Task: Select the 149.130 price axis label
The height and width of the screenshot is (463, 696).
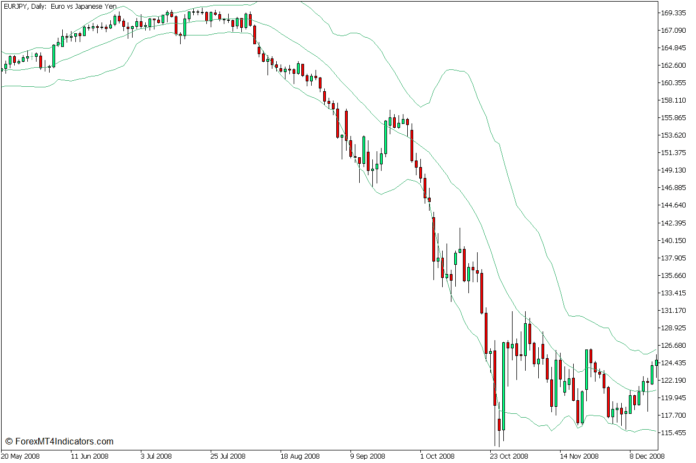Action: [x=675, y=170]
